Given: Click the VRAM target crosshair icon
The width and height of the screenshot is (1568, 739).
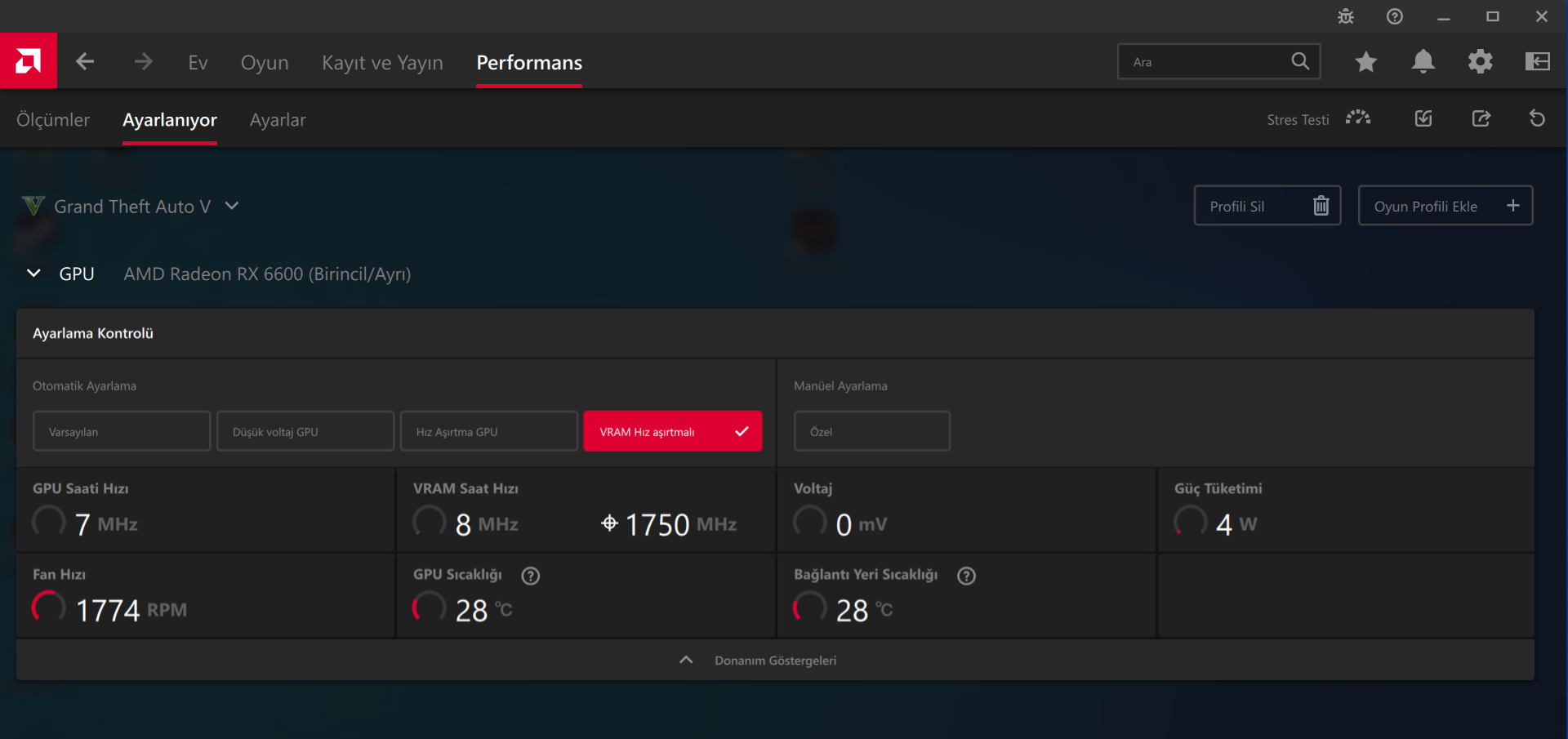Looking at the screenshot, I should tap(609, 523).
